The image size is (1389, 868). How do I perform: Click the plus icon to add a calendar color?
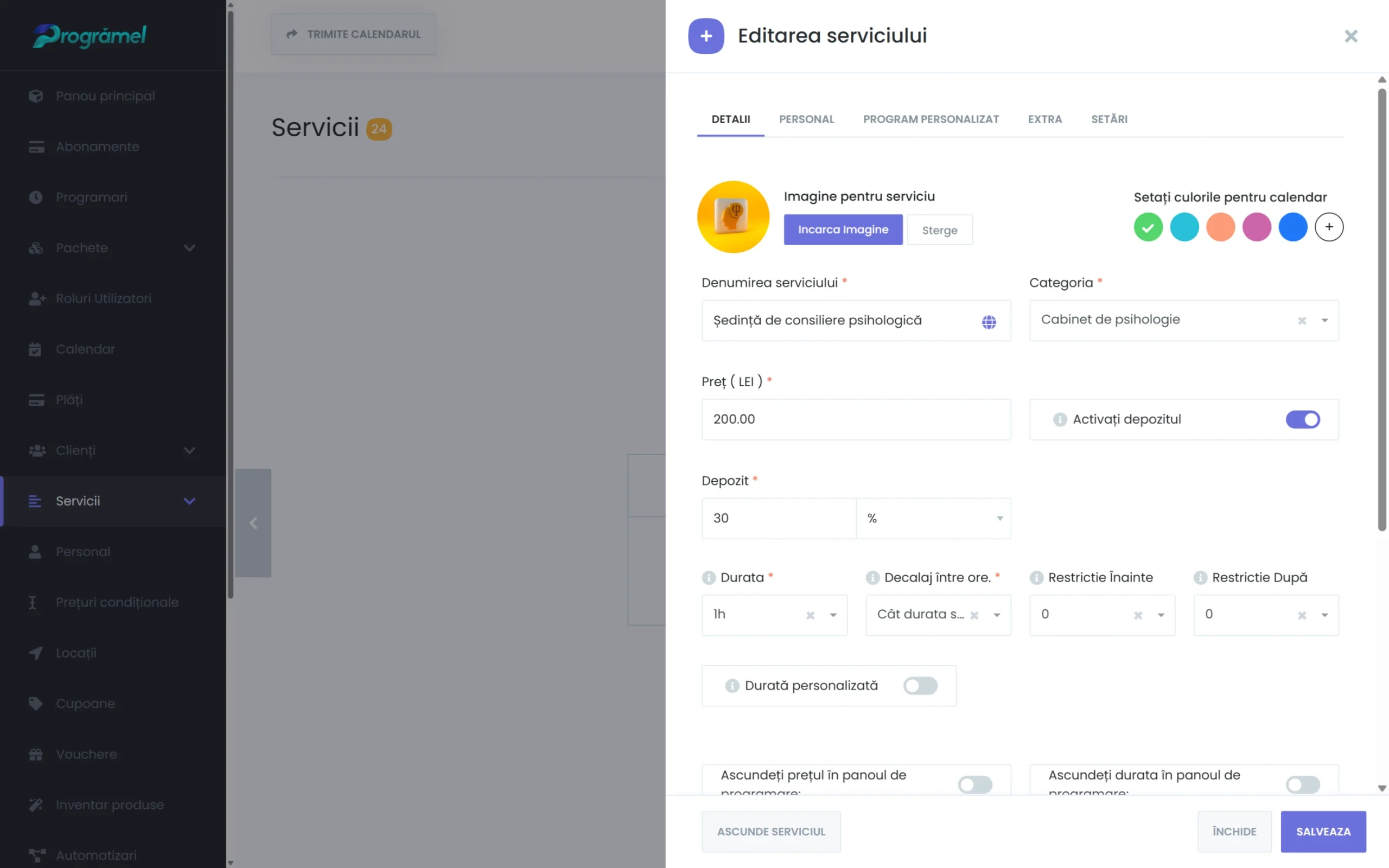tap(1329, 227)
